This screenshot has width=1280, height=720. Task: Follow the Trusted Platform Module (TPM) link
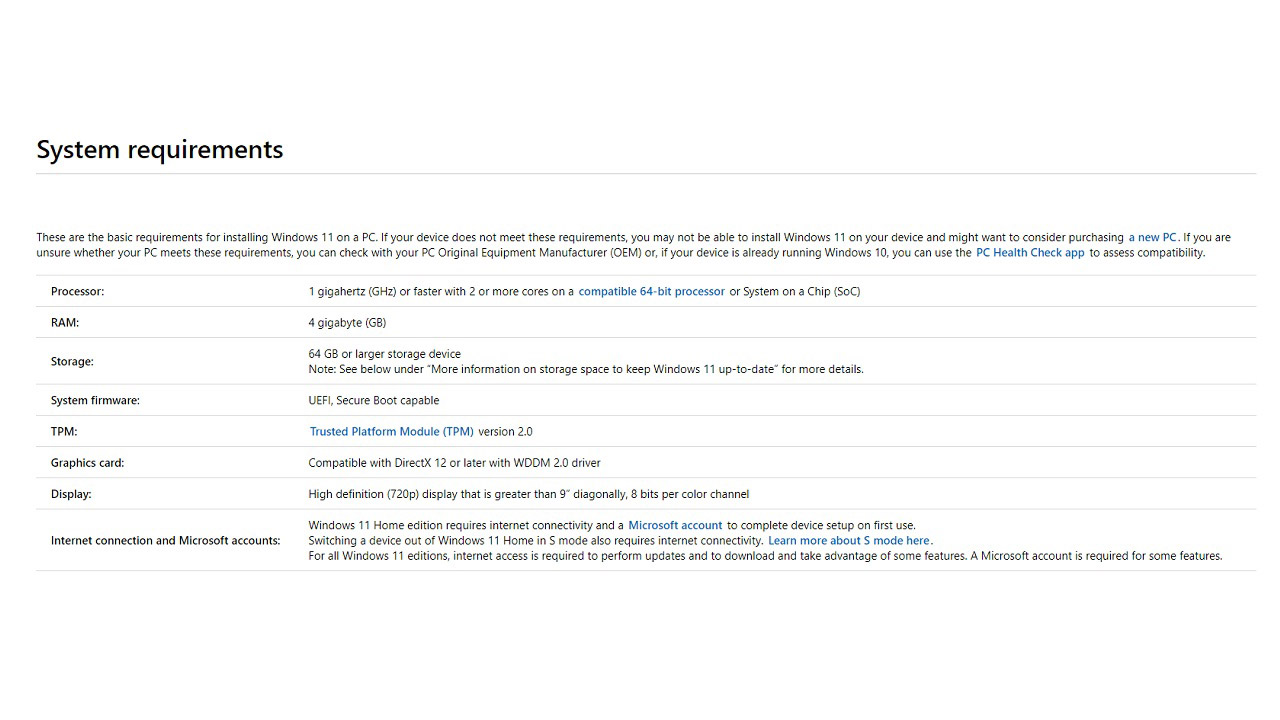(x=391, y=432)
